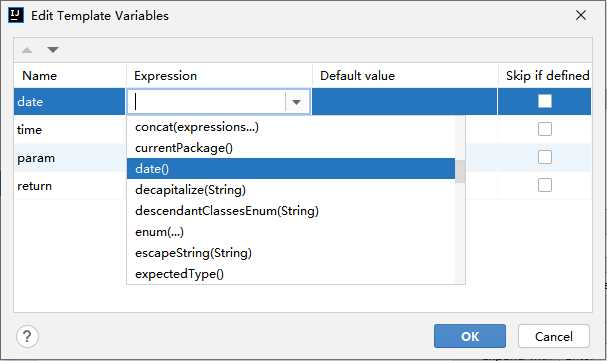Screen dimensions: 607x361
Task: Click the move up arrow icon
Action: click(x=27, y=50)
